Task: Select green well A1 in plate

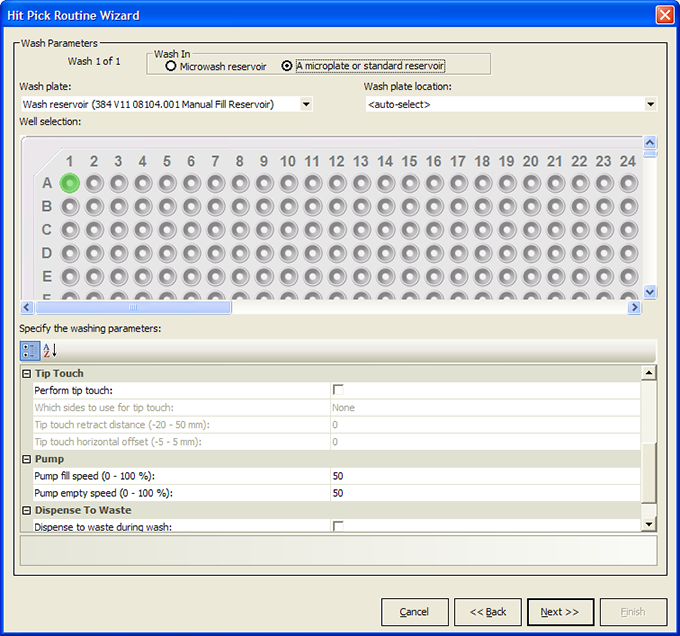Action: point(70,183)
